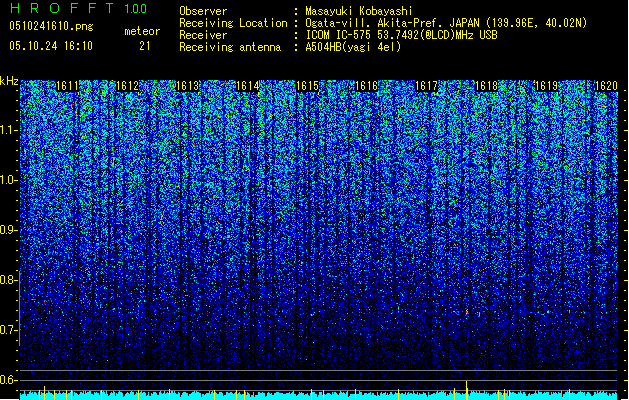
Task: Click the 1616 time marker
Action: coord(367,86)
